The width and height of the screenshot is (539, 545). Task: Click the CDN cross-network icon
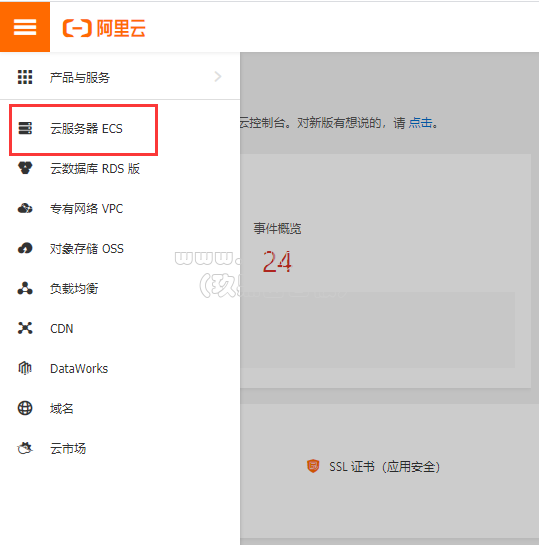click(x=25, y=328)
